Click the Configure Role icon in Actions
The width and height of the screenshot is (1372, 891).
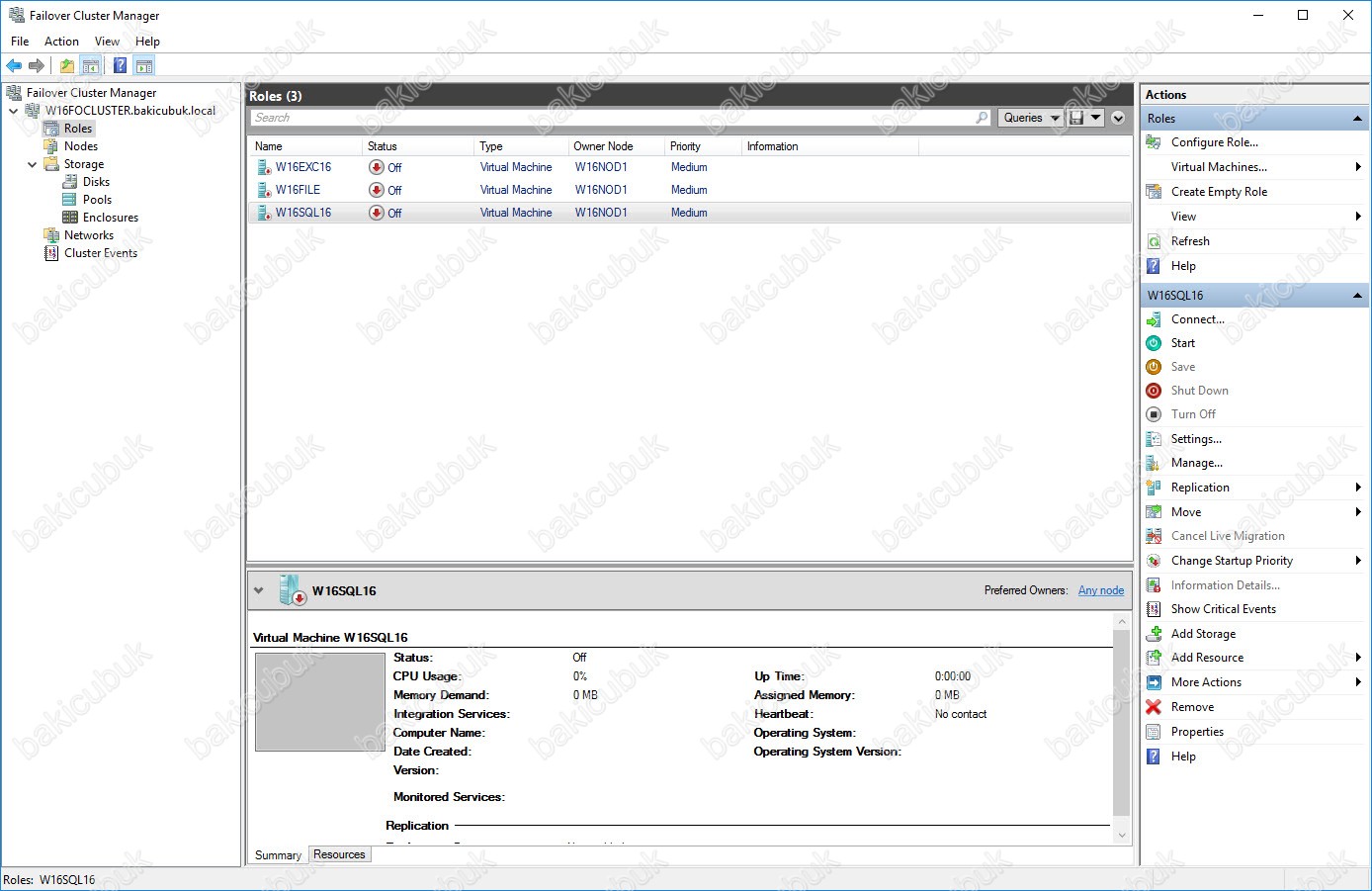1154,142
